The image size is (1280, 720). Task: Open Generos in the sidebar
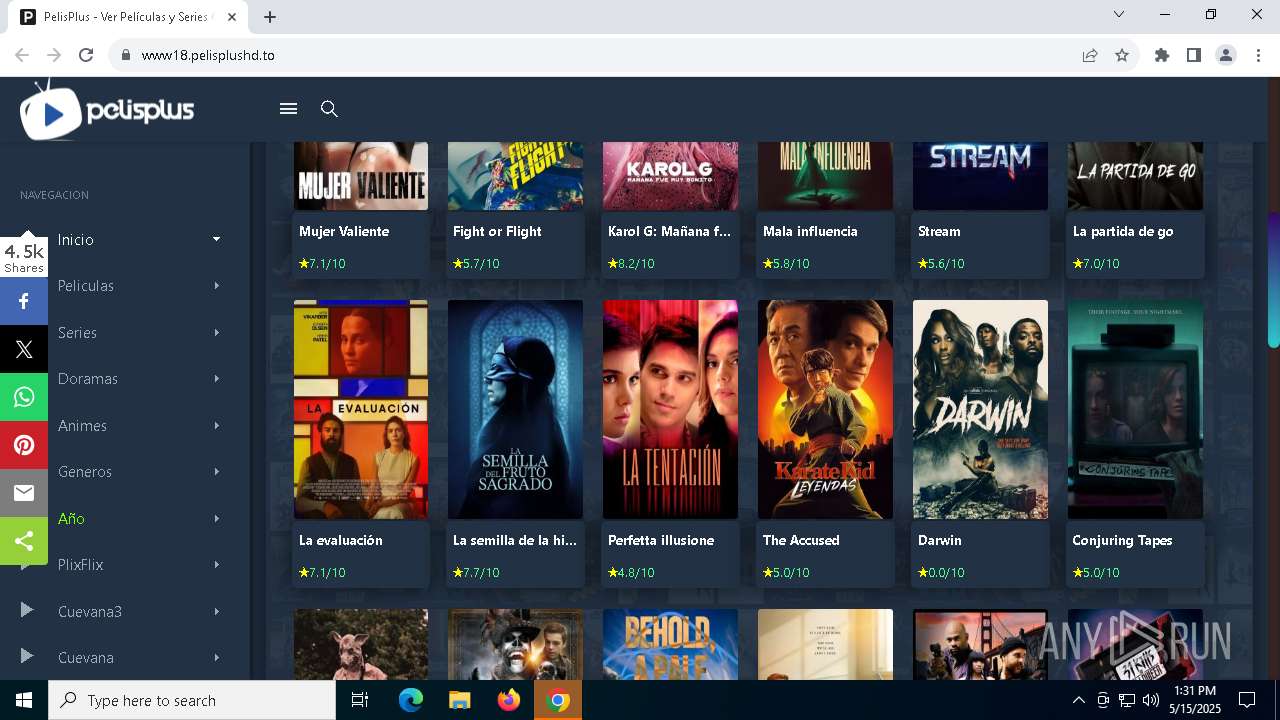tap(85, 472)
